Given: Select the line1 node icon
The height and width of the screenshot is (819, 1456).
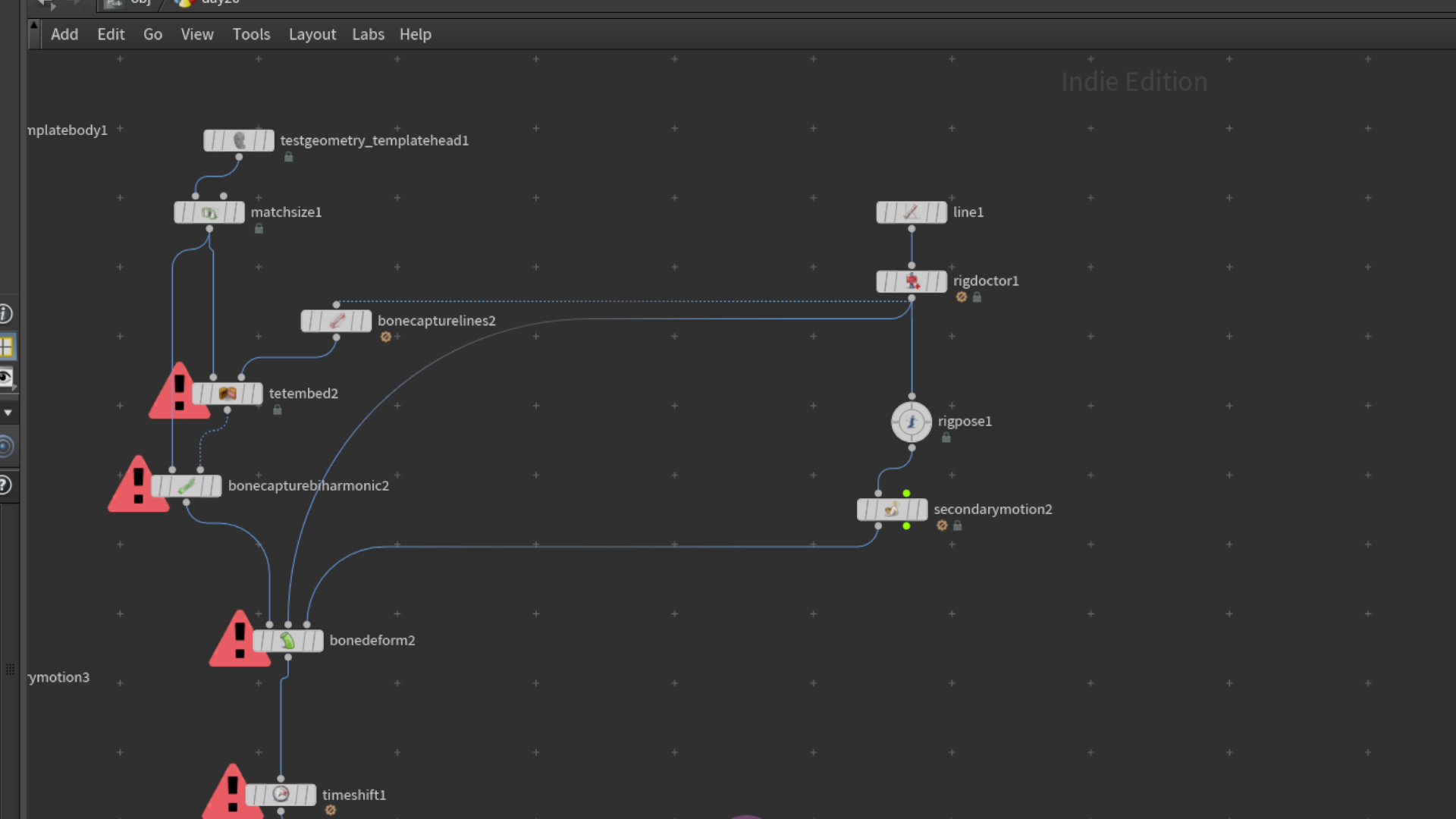Looking at the screenshot, I should tap(912, 212).
